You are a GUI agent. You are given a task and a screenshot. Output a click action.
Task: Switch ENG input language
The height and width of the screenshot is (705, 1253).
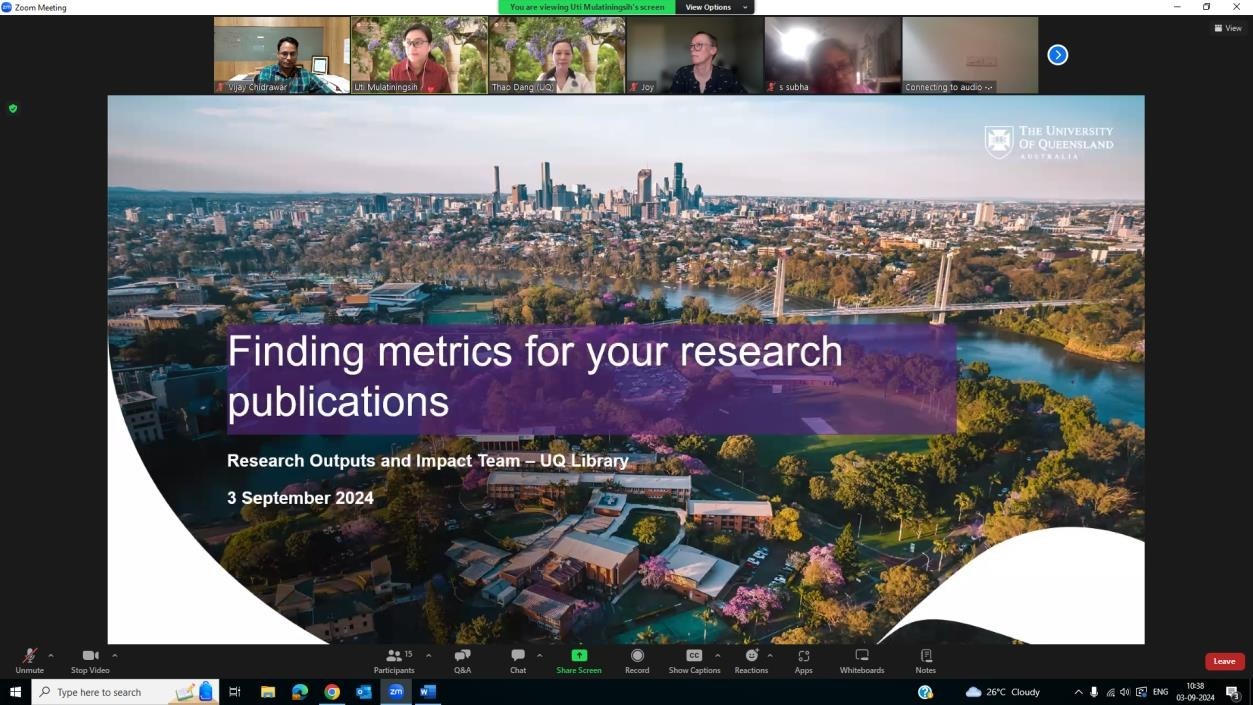point(1160,692)
